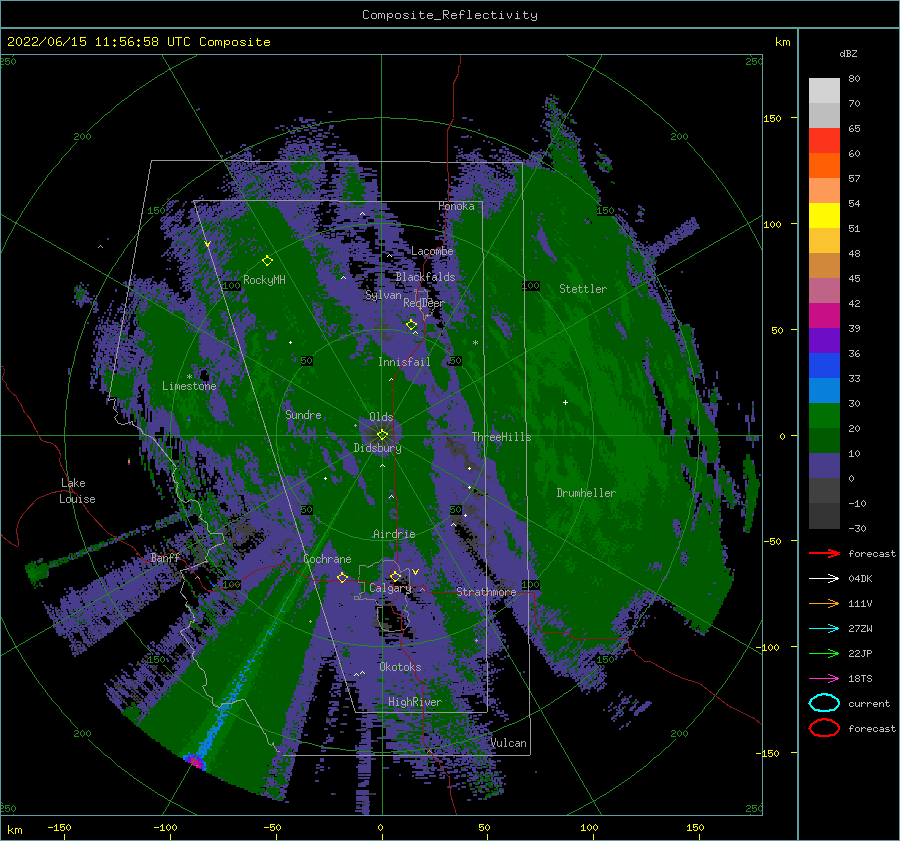Click the Sylvan label
Viewport: 900px width, 841px height.
(x=383, y=295)
